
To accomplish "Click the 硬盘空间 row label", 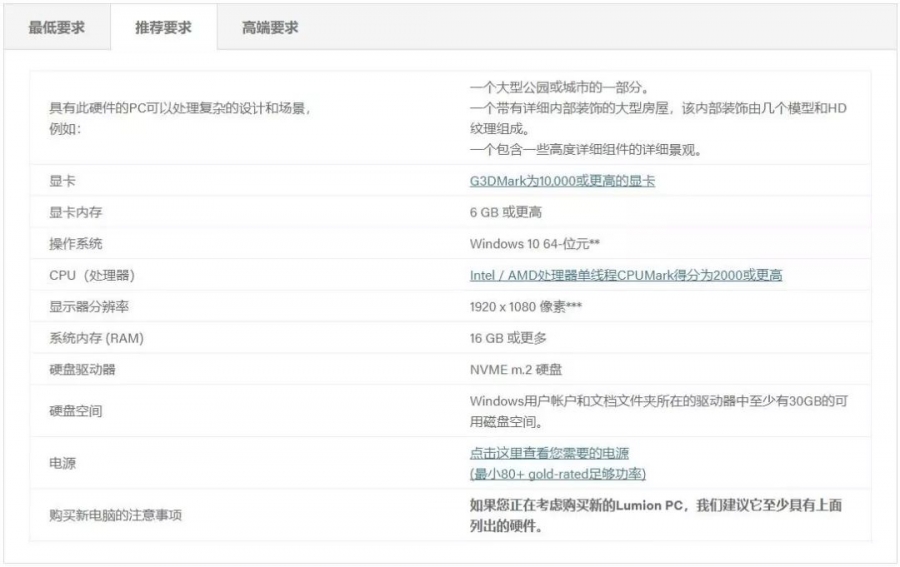I will pos(75,411).
